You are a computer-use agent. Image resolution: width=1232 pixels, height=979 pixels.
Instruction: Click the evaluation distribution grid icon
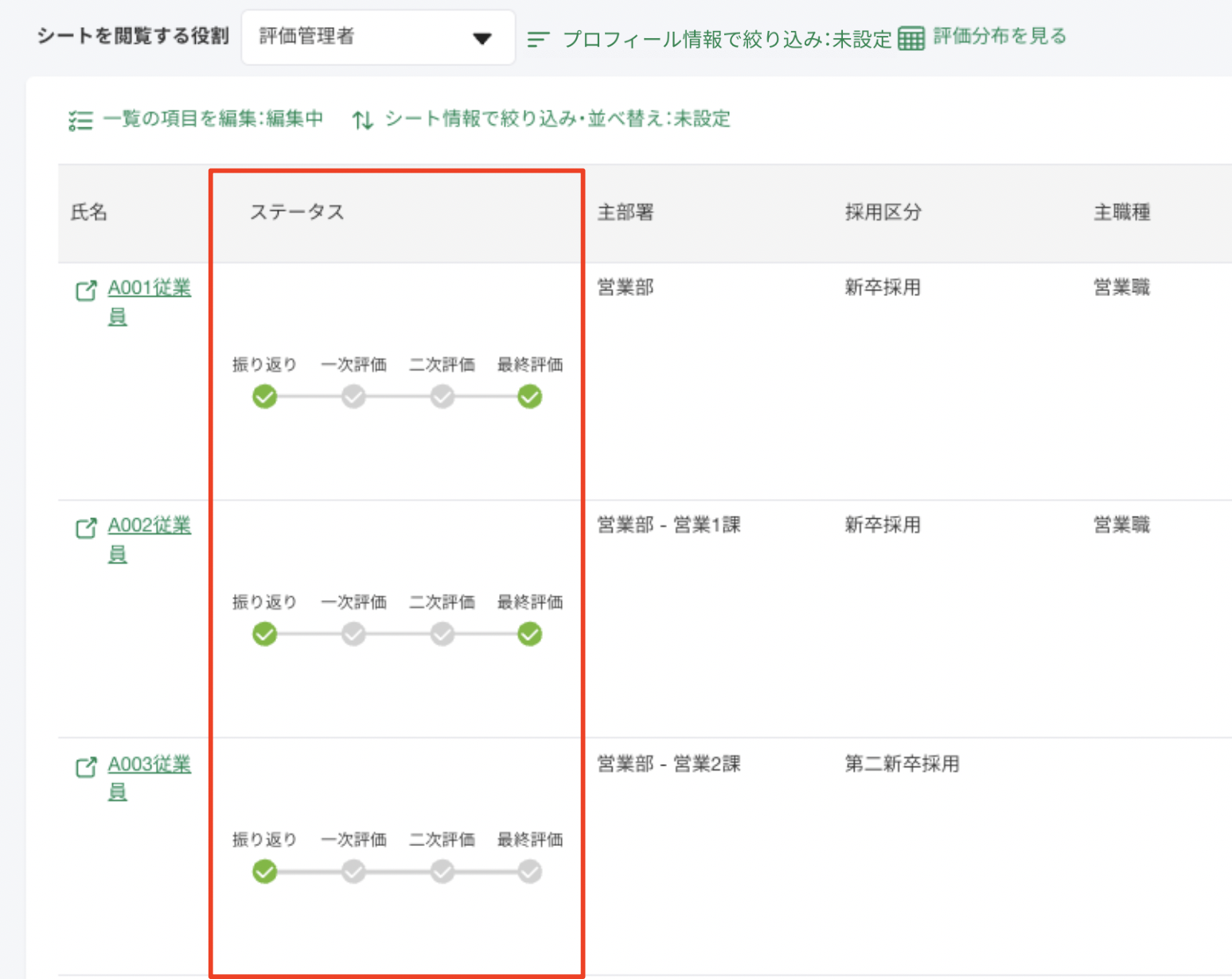911,38
